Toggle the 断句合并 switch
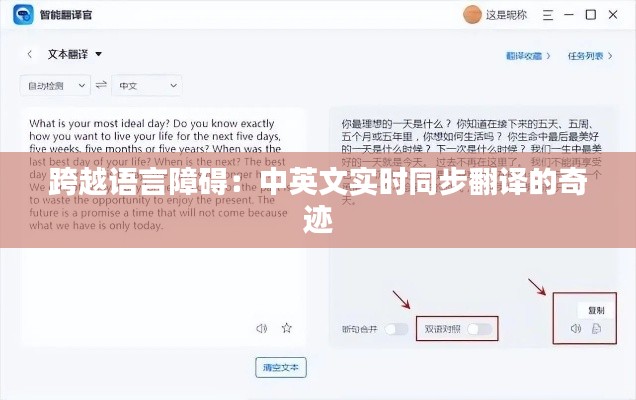 click(396, 329)
